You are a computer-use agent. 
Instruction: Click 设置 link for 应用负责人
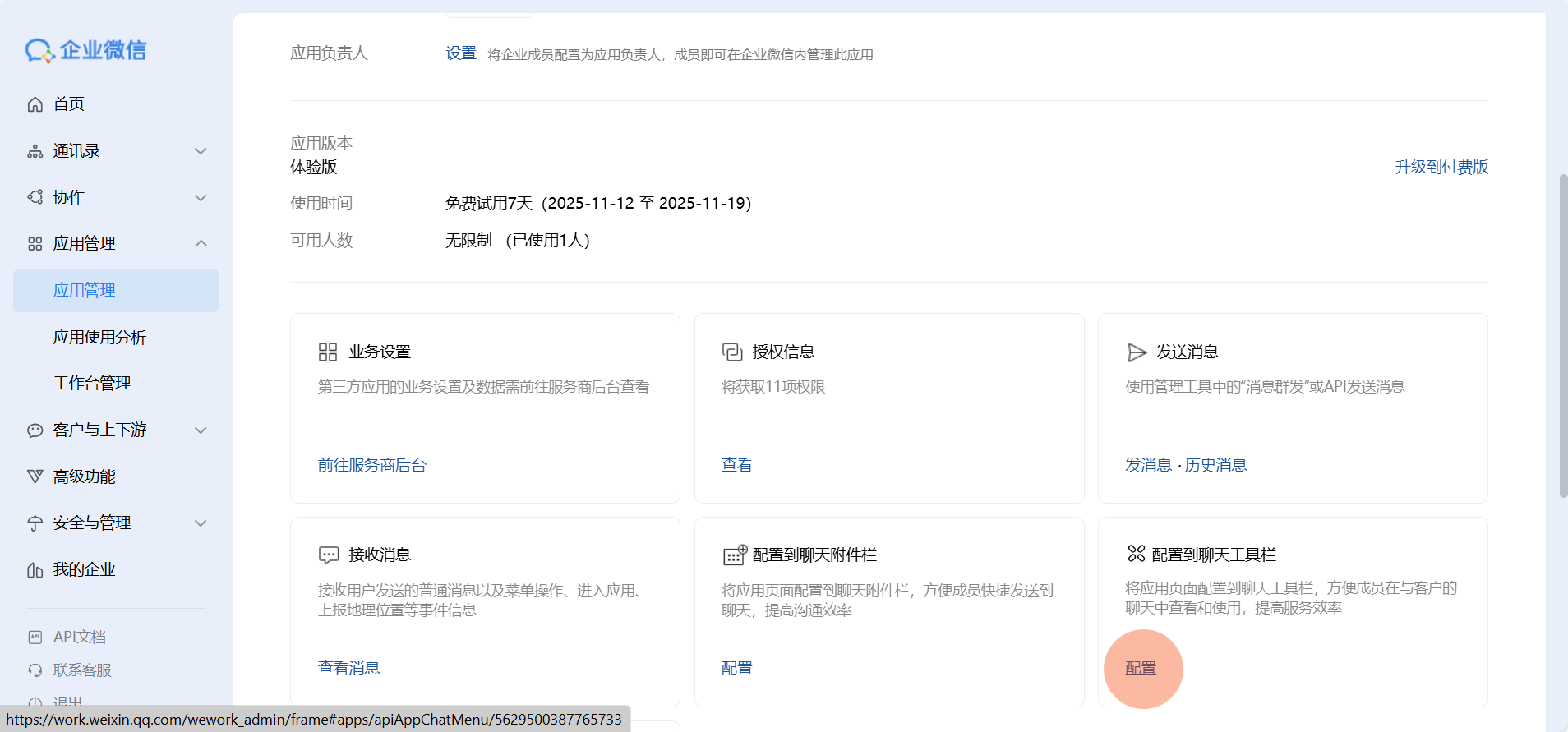461,53
